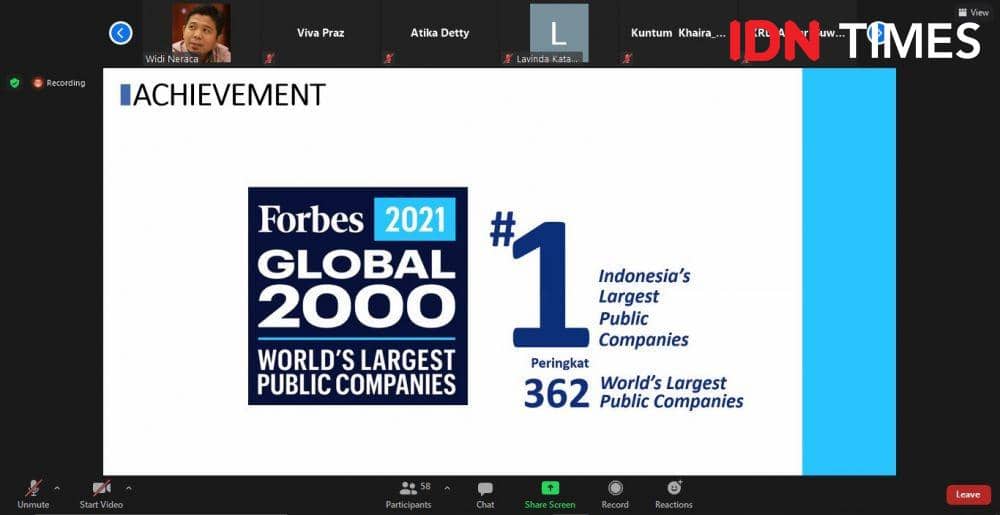Start recording with the Record icon
Screen dimensions: 1000x515
tap(615, 488)
